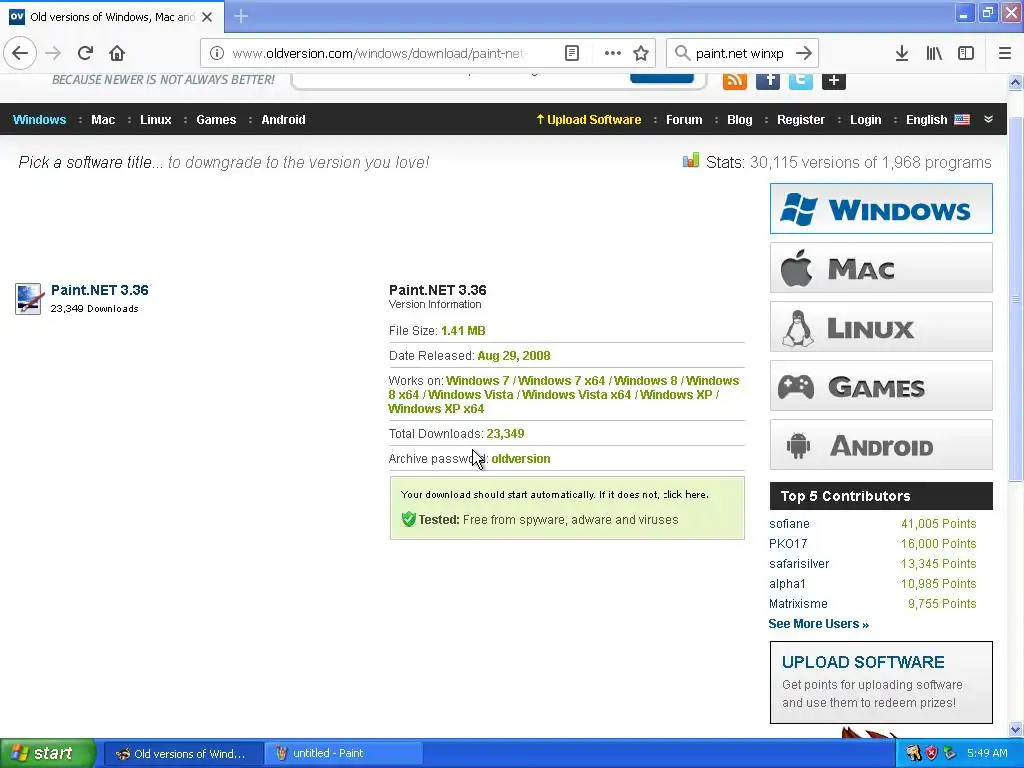Click the large Linux sidebar button
Screen dimensions: 1024x768
[881, 327]
